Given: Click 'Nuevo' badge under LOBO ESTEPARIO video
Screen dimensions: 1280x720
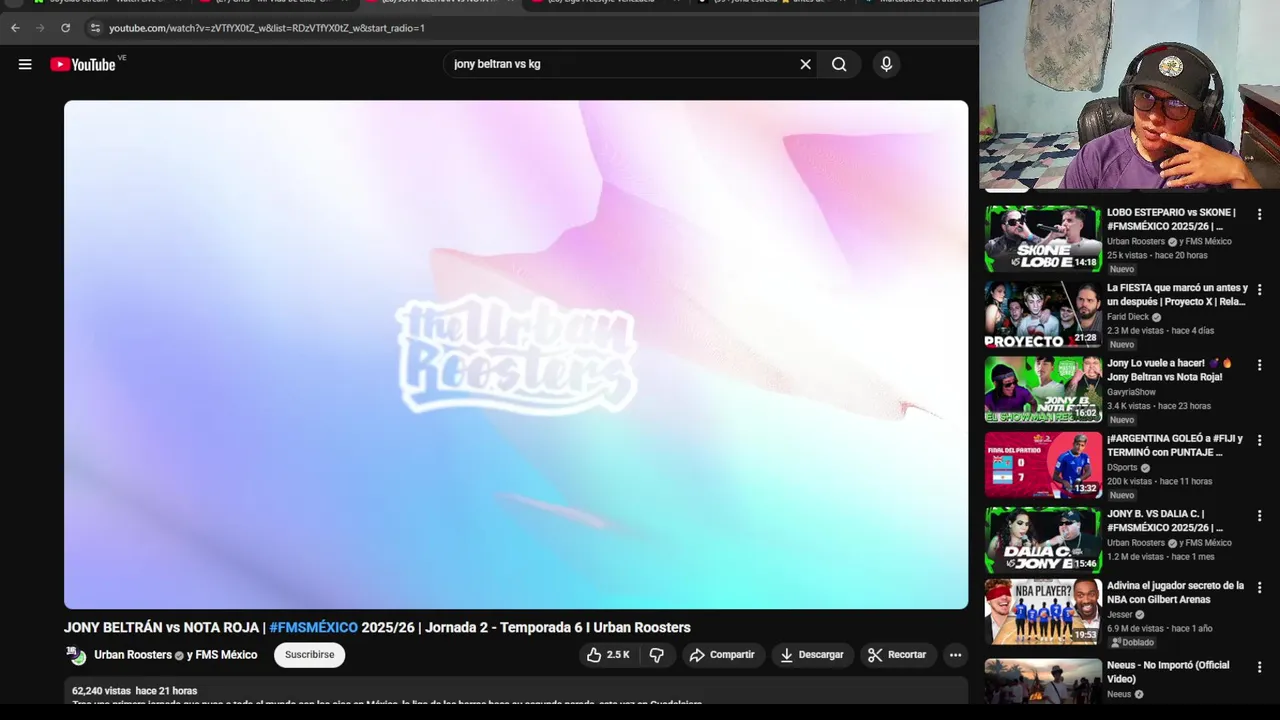Looking at the screenshot, I should pos(1122,269).
